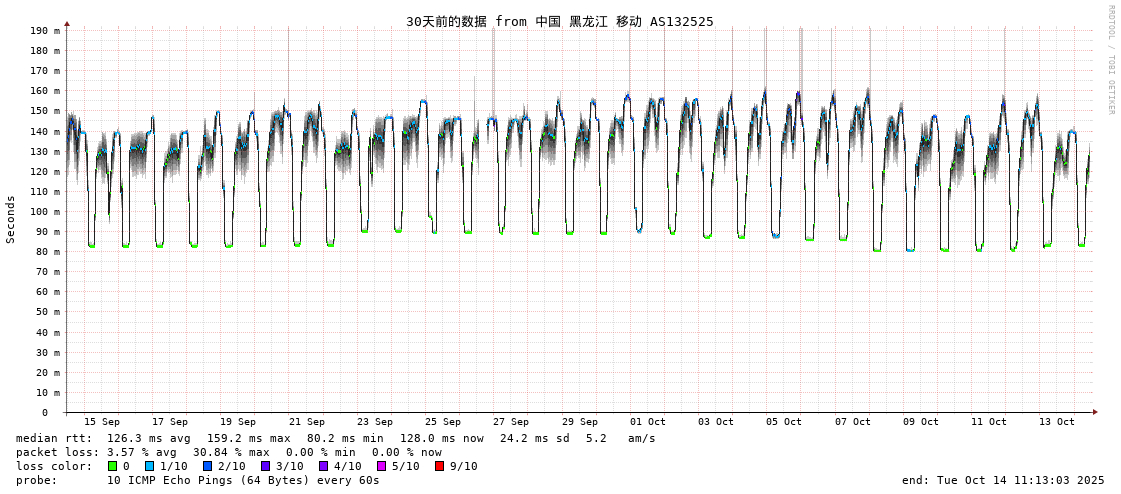
Task: Click the end timestamp text
Action: (x=1002, y=480)
